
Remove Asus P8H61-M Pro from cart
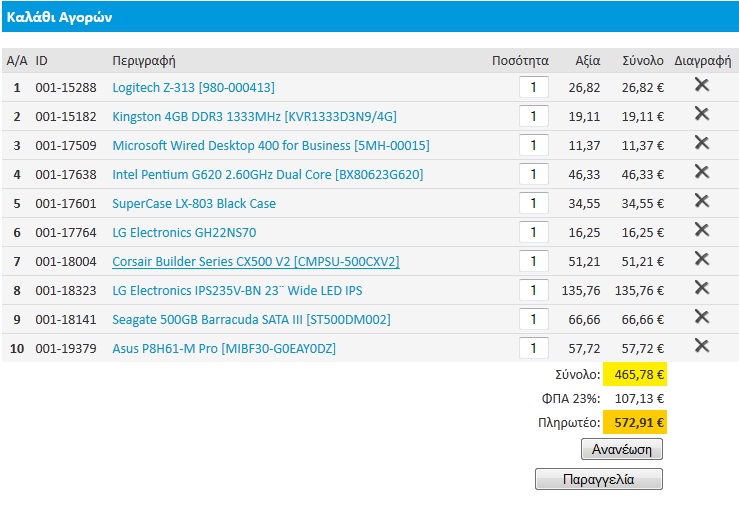click(x=702, y=345)
